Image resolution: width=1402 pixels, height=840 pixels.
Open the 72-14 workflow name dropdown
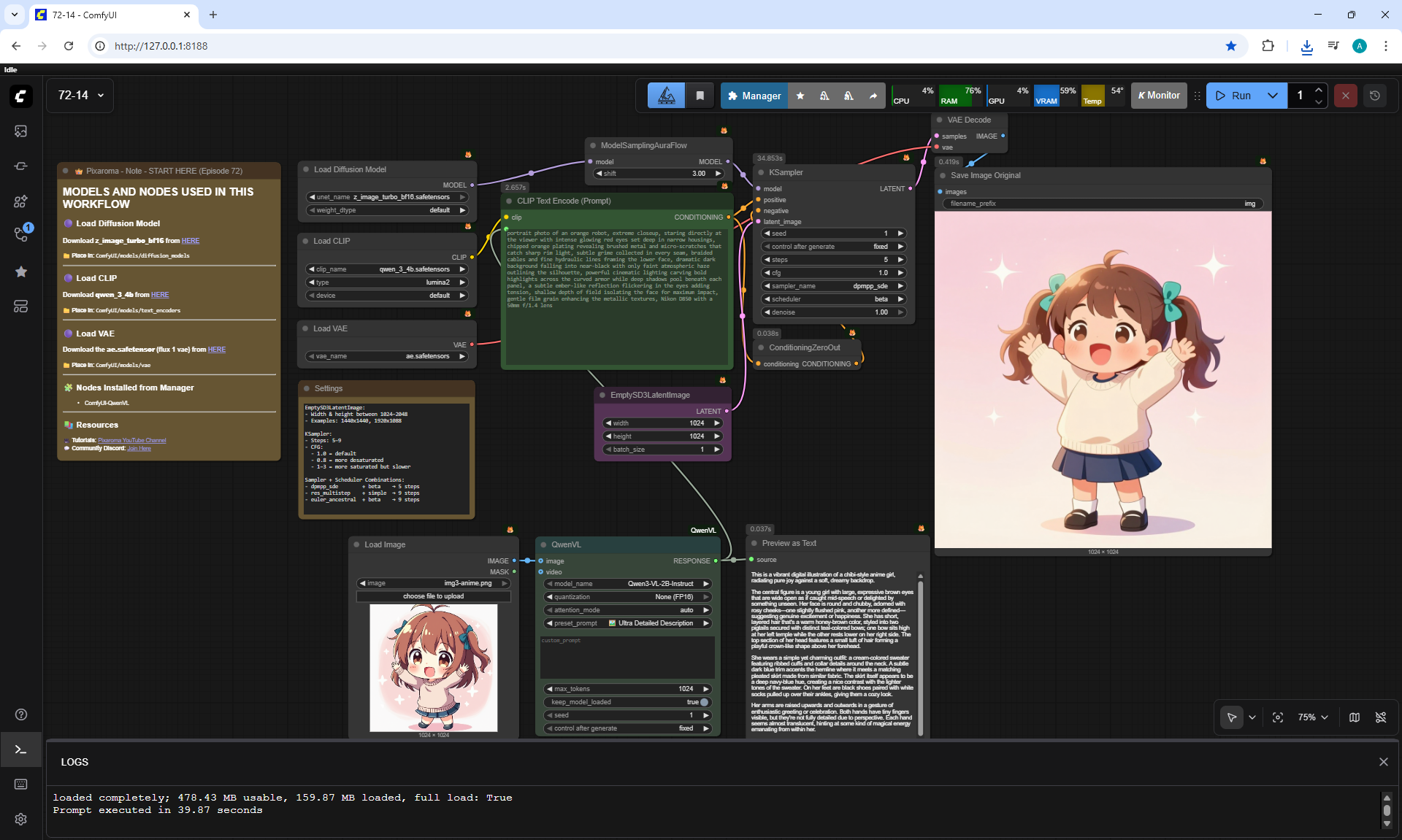pos(80,96)
